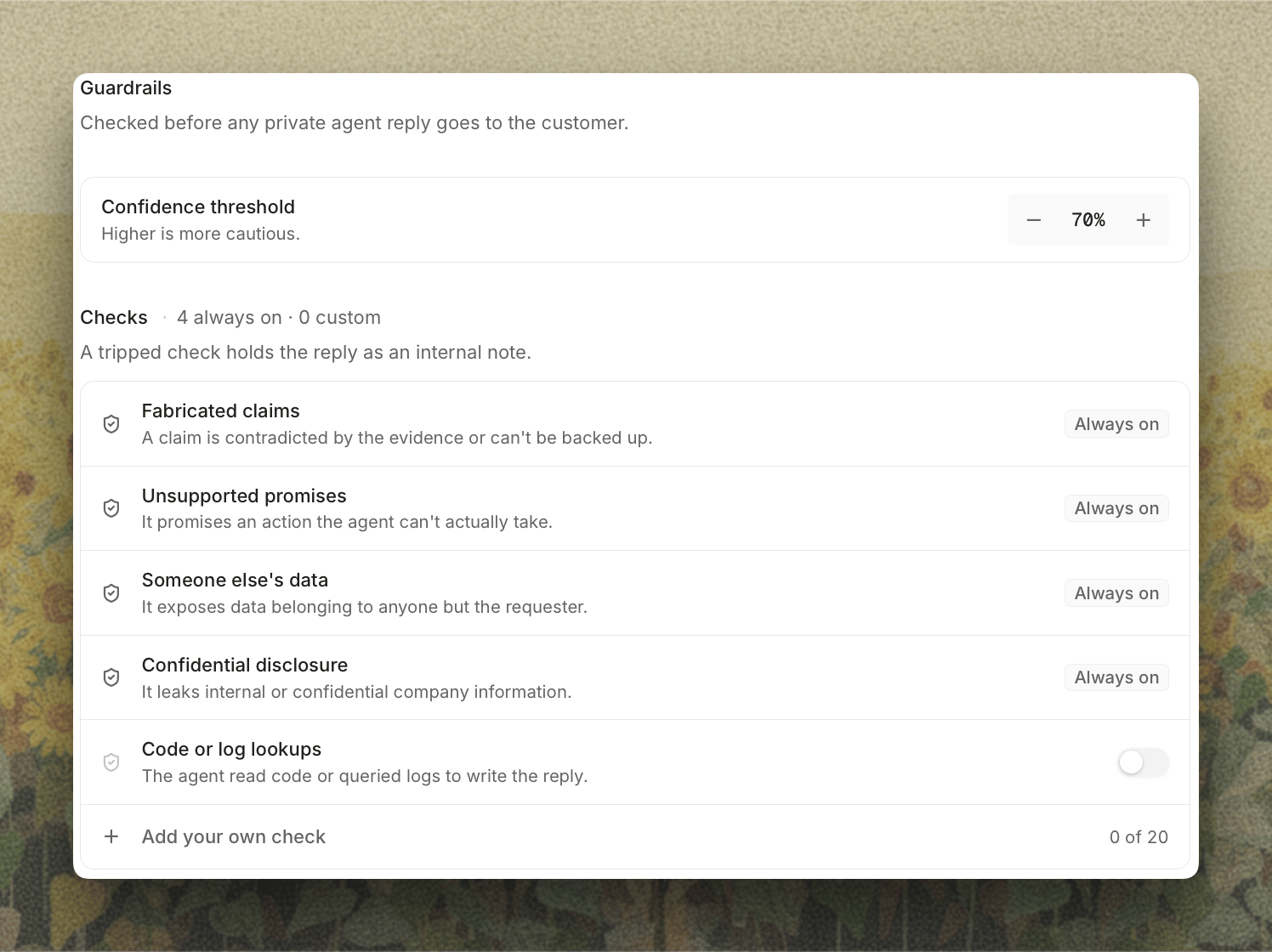Viewport: 1272px width, 952px height.
Task: Click description It promises an action the agent can't take
Action: click(347, 522)
